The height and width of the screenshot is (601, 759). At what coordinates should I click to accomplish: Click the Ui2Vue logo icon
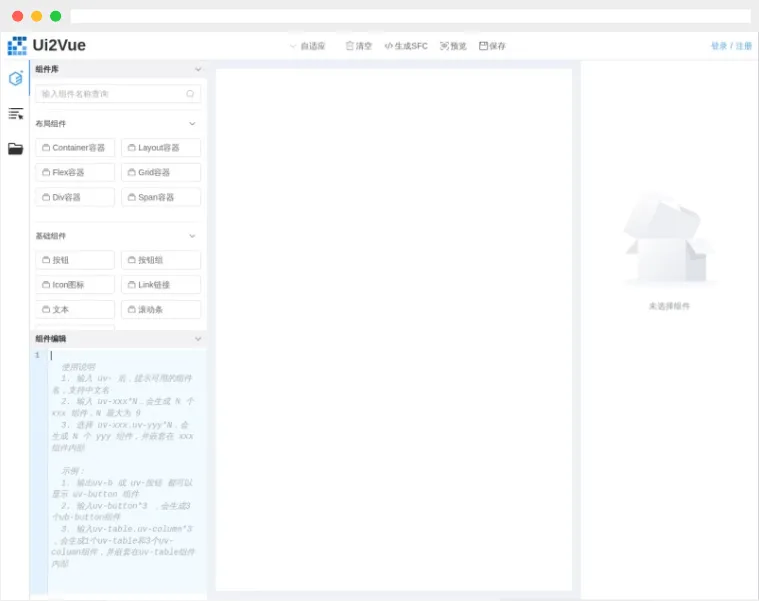(17, 45)
